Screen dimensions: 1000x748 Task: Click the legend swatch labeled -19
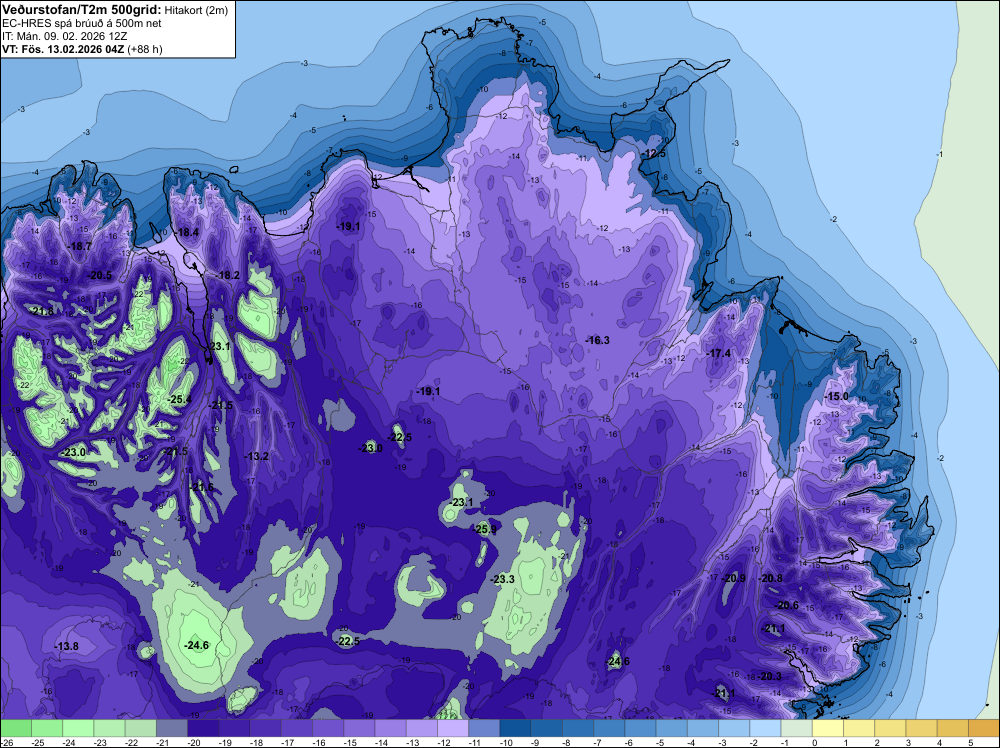234,728
